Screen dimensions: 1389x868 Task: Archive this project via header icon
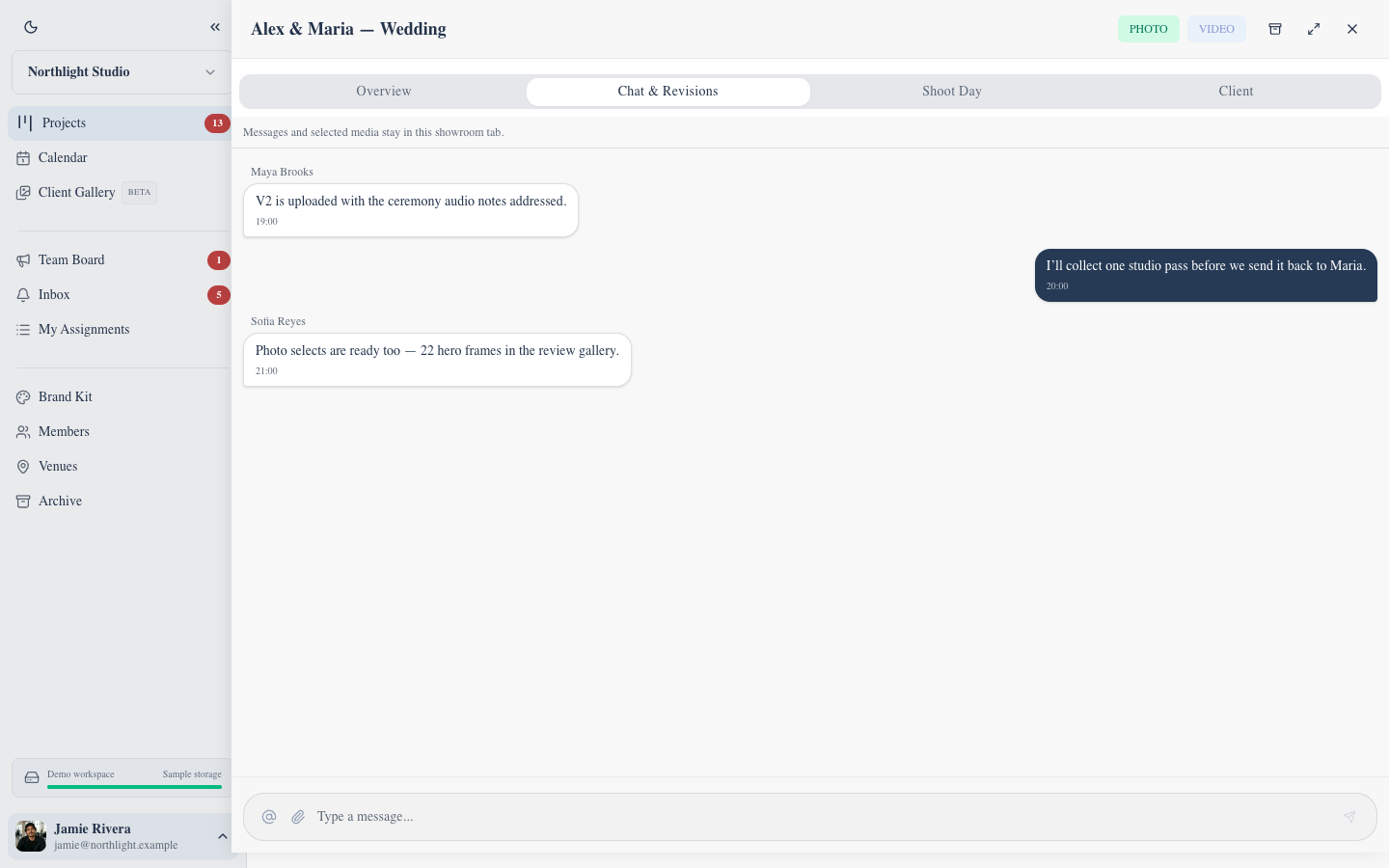click(x=1275, y=29)
